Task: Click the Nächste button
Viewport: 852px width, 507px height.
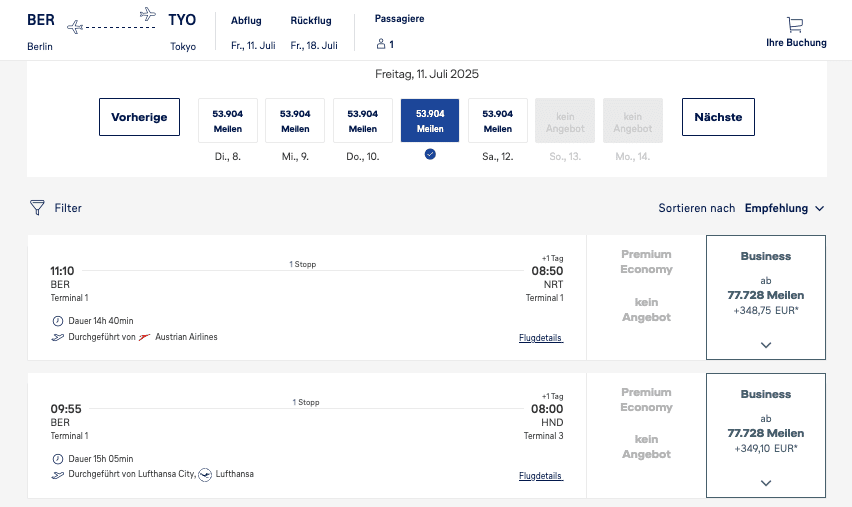Action: point(718,117)
